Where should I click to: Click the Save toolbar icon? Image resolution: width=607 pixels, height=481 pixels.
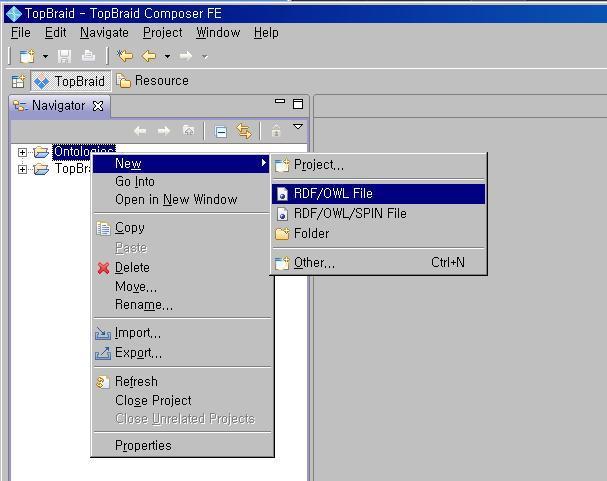(64, 56)
